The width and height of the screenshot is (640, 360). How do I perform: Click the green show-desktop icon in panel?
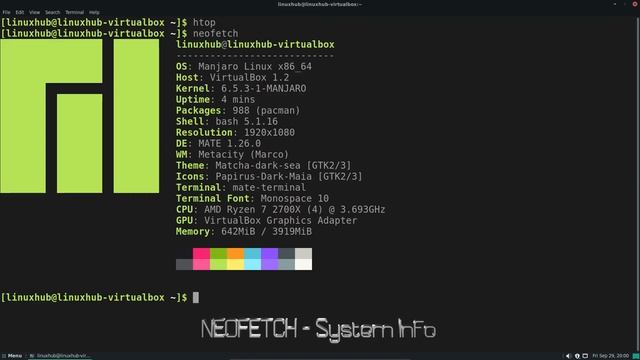(636, 356)
